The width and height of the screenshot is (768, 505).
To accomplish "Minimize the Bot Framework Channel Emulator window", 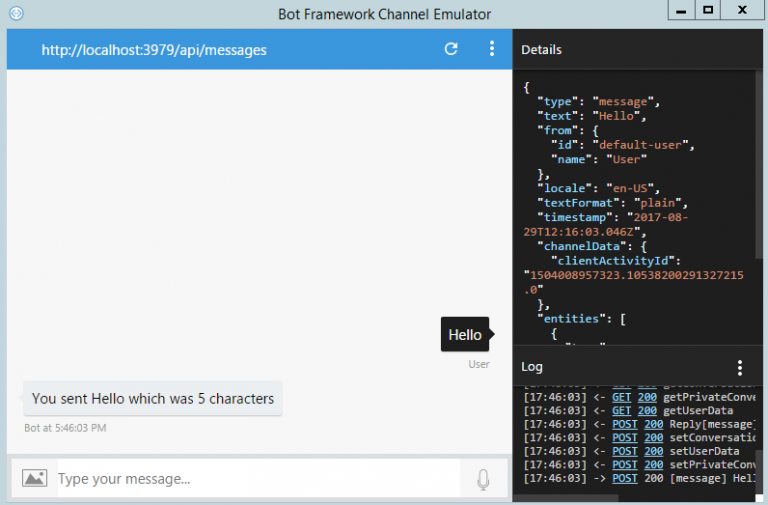I will coord(680,10).
